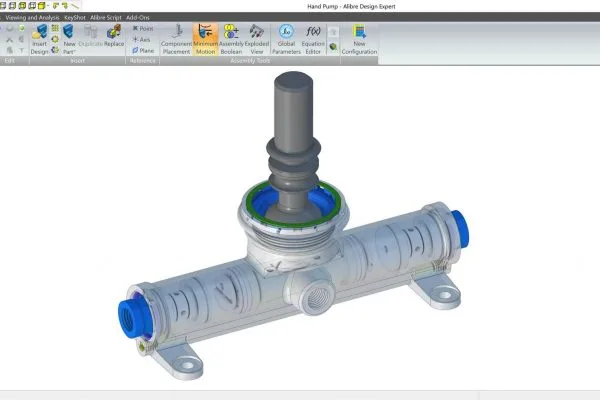Select the blue fitting on right end of pump
This screenshot has height=400, width=600.
click(x=460, y=229)
